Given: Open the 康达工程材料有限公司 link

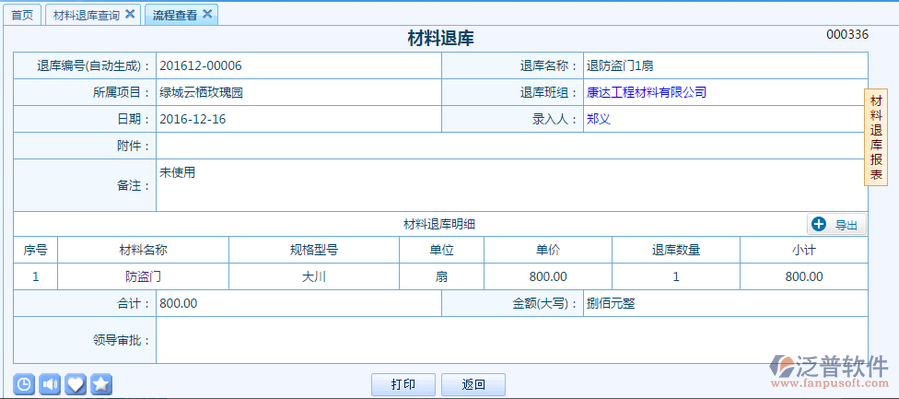Looking at the screenshot, I should coord(646,92).
